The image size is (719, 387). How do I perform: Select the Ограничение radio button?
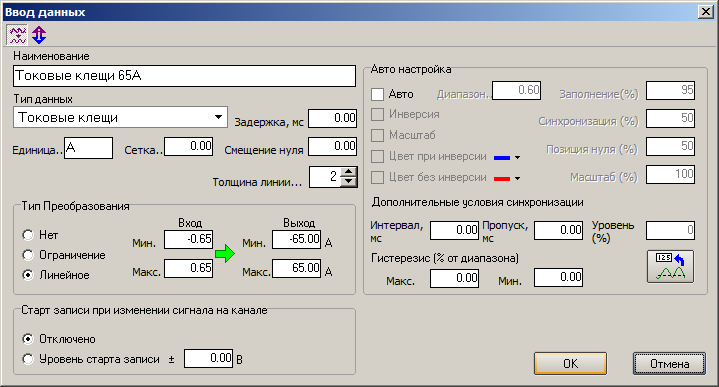click(28, 255)
